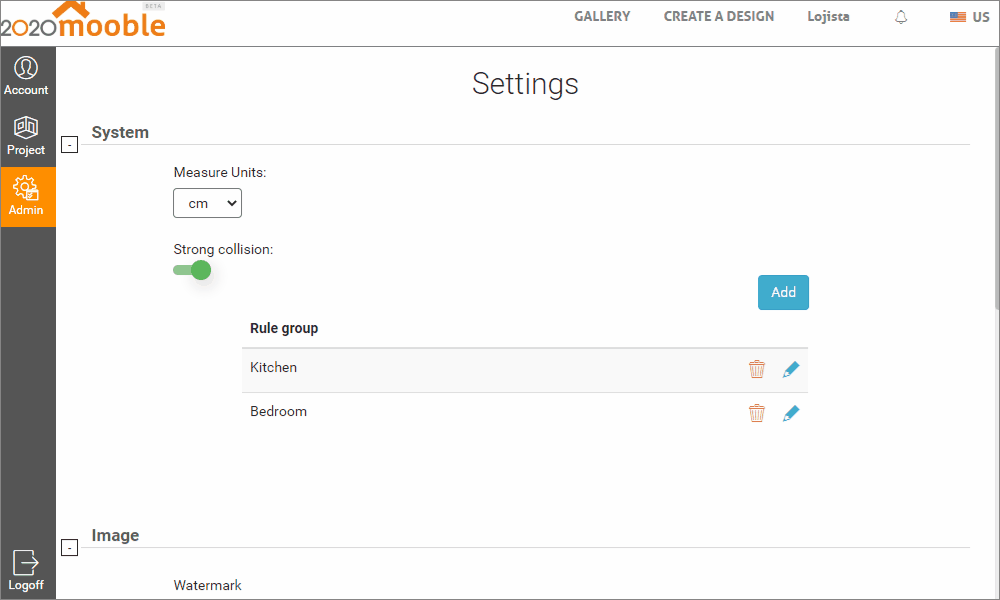Click the page vertical scrollbar
This screenshot has height=600, width=1000.
(x=996, y=180)
